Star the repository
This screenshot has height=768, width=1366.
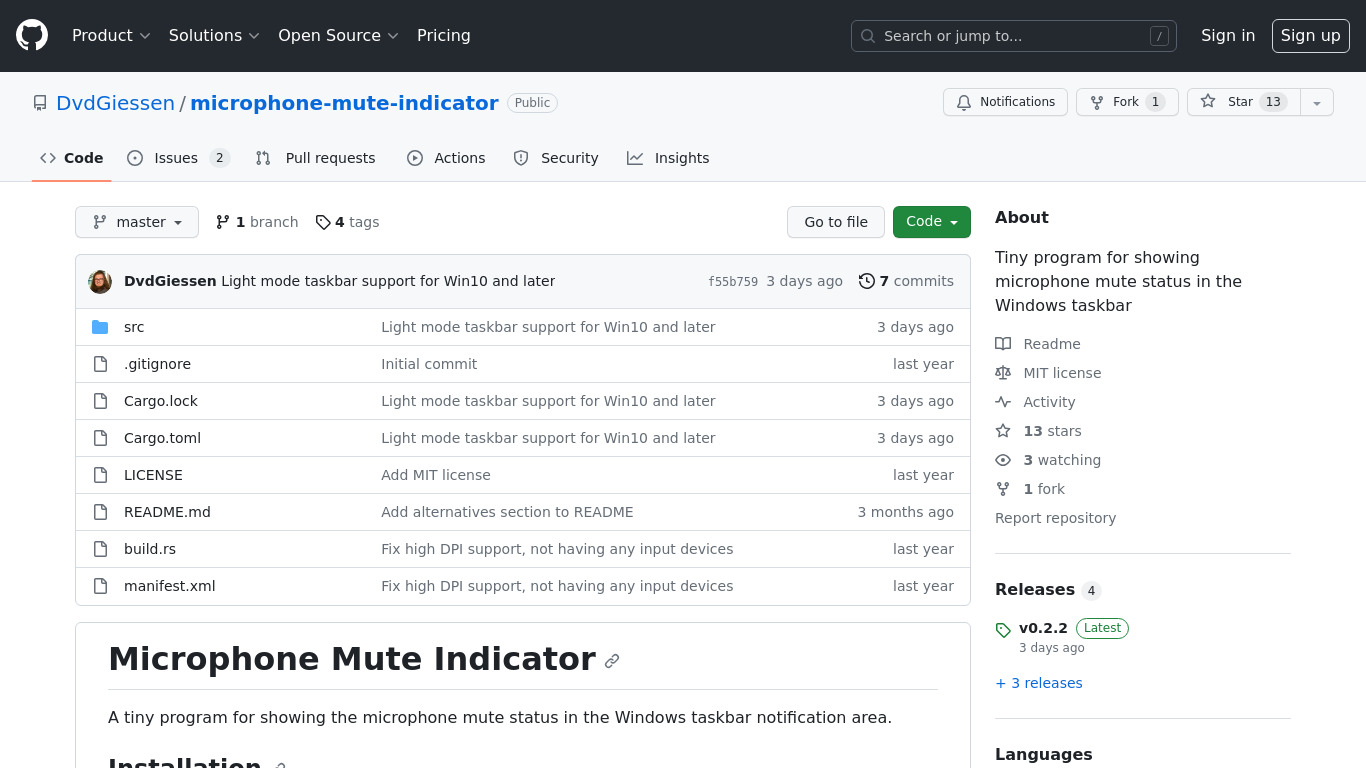[1244, 102]
